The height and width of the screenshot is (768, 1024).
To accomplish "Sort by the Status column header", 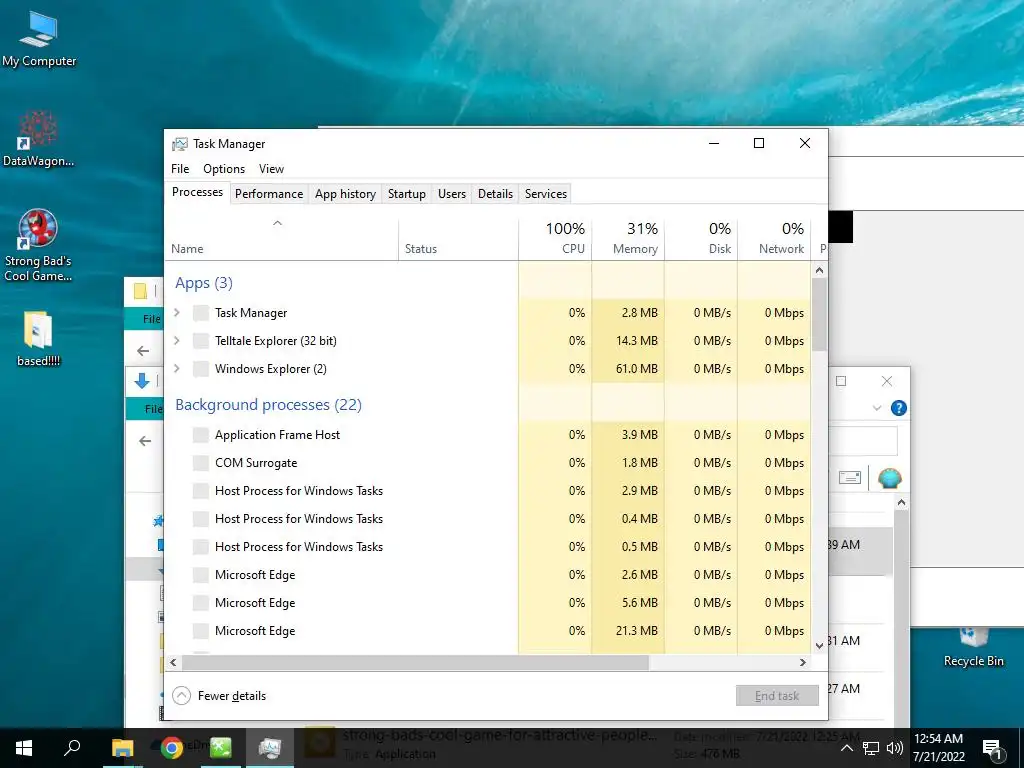I will pyautogui.click(x=458, y=239).
